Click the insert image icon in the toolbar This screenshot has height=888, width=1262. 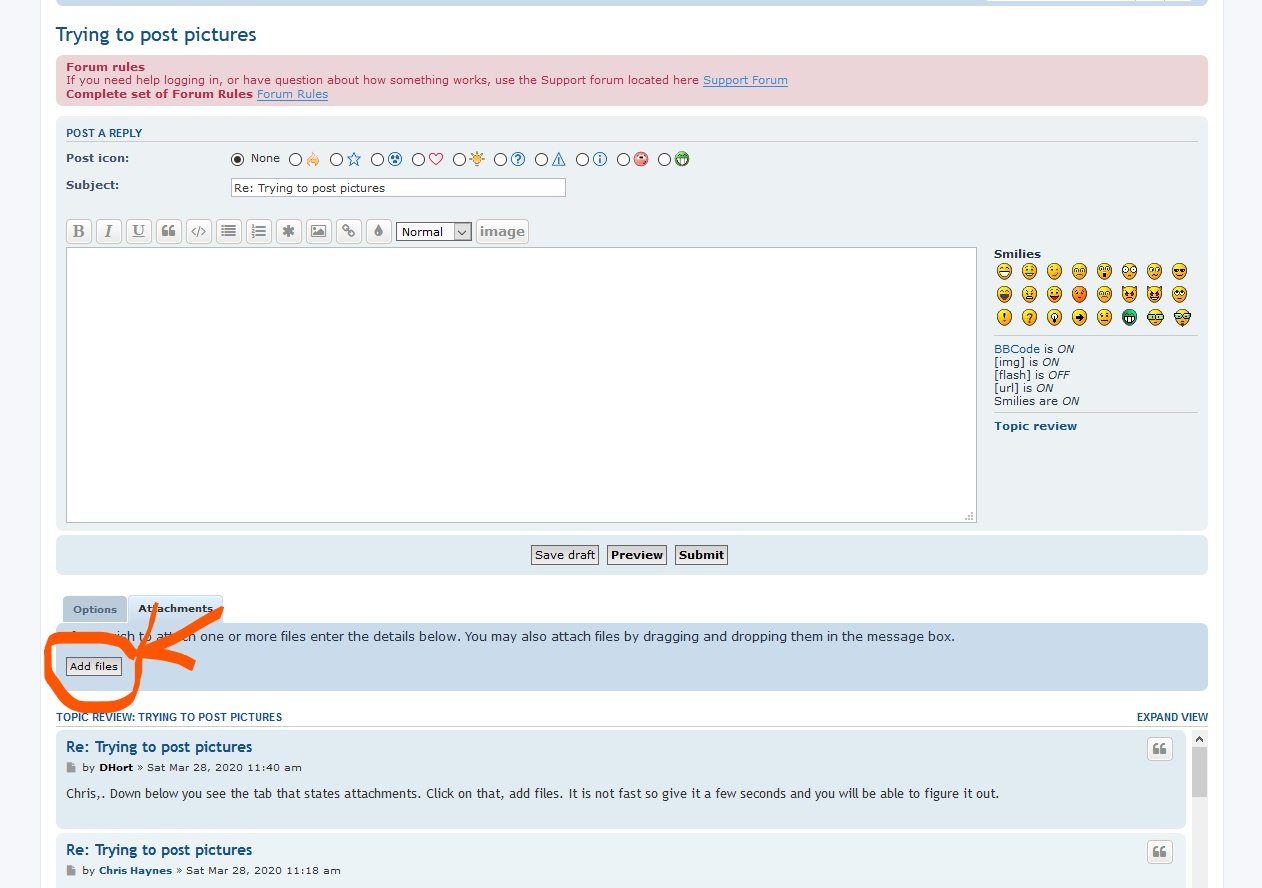click(x=318, y=232)
